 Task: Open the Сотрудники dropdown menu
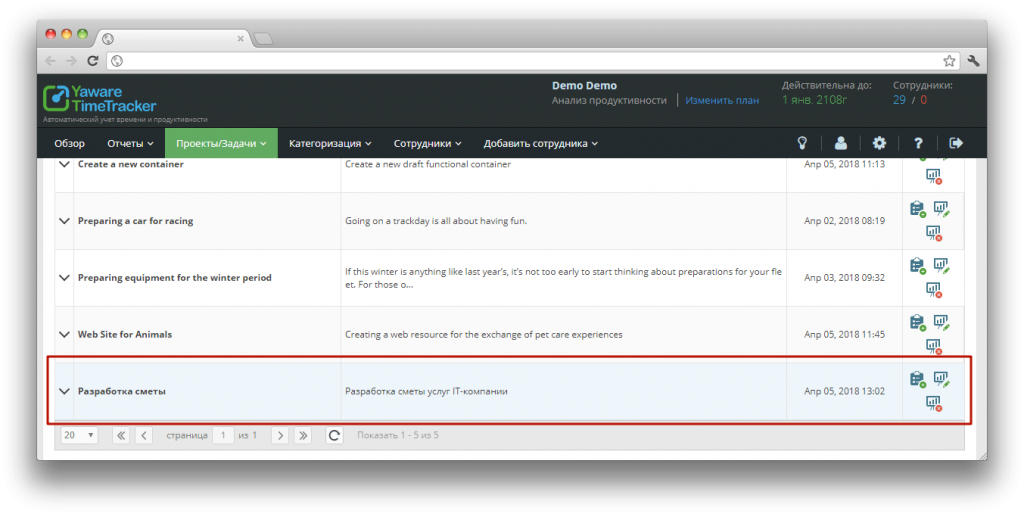tap(427, 143)
